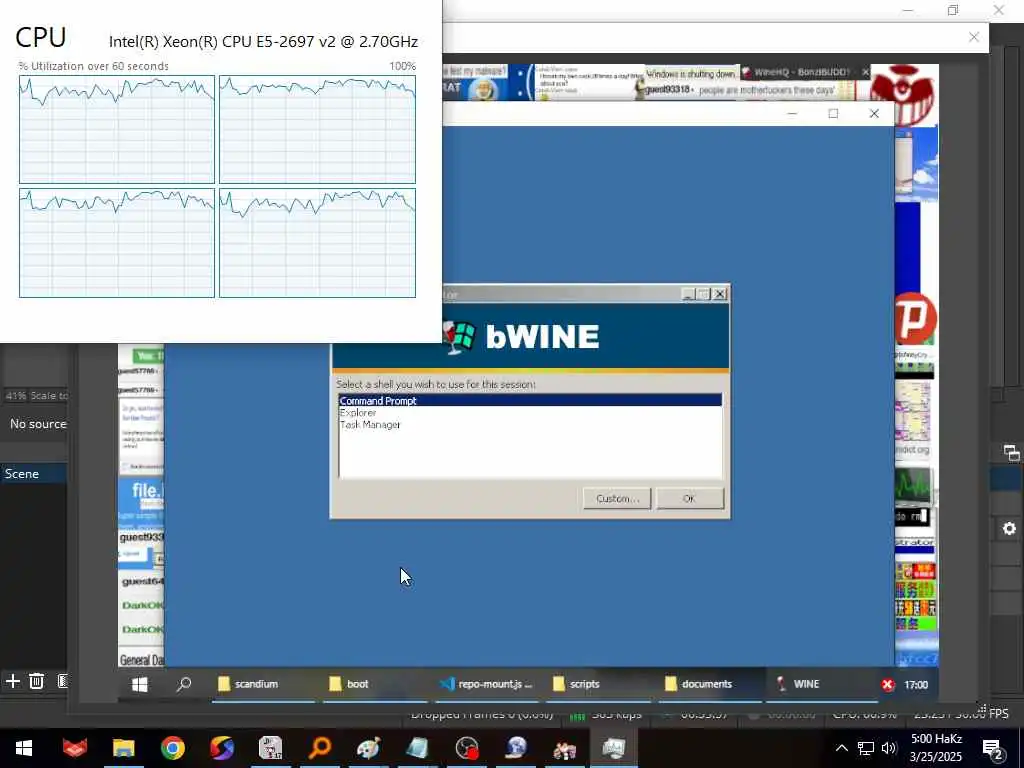This screenshot has height=768, width=1024.
Task: Switch to the documents folder taskbar item
Action: tap(709, 684)
